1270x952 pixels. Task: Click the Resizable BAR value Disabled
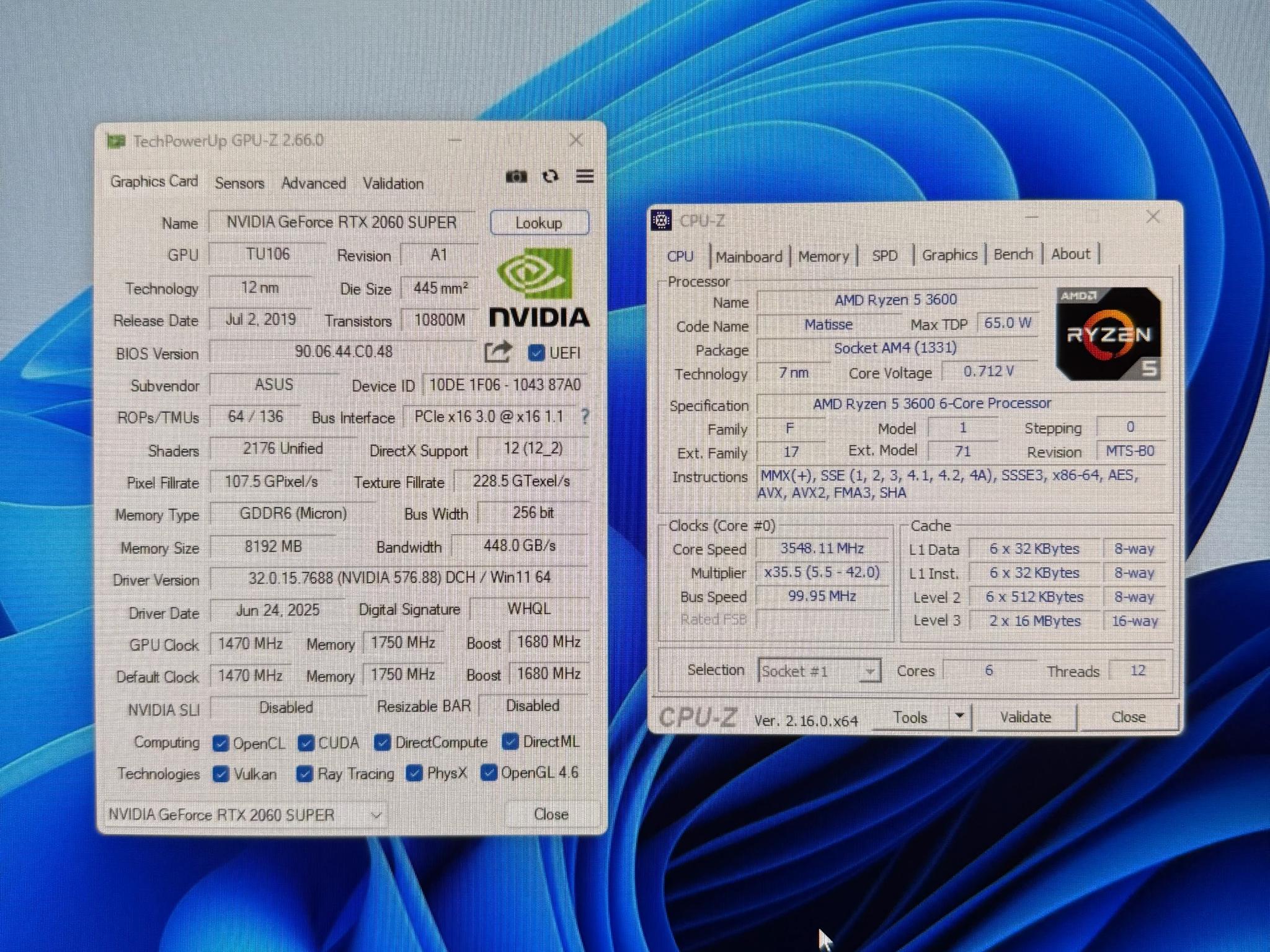point(532,705)
